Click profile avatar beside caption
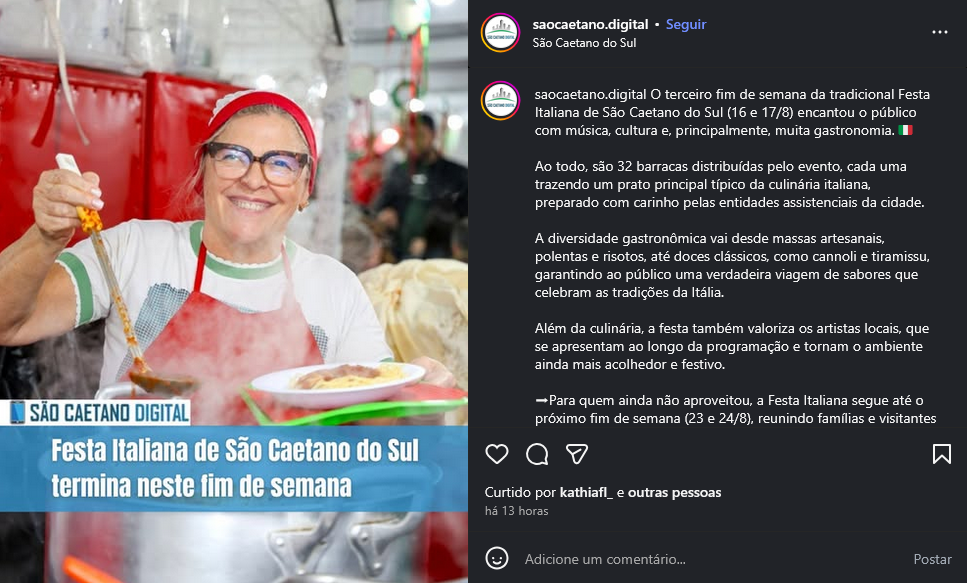The height and width of the screenshot is (583, 967). 500,101
